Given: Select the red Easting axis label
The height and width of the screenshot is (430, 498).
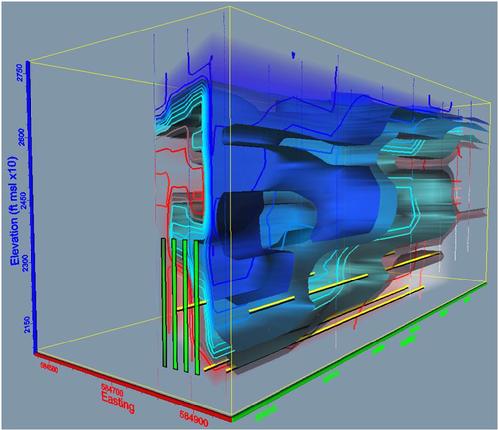Looking at the screenshot, I should click(118, 402).
